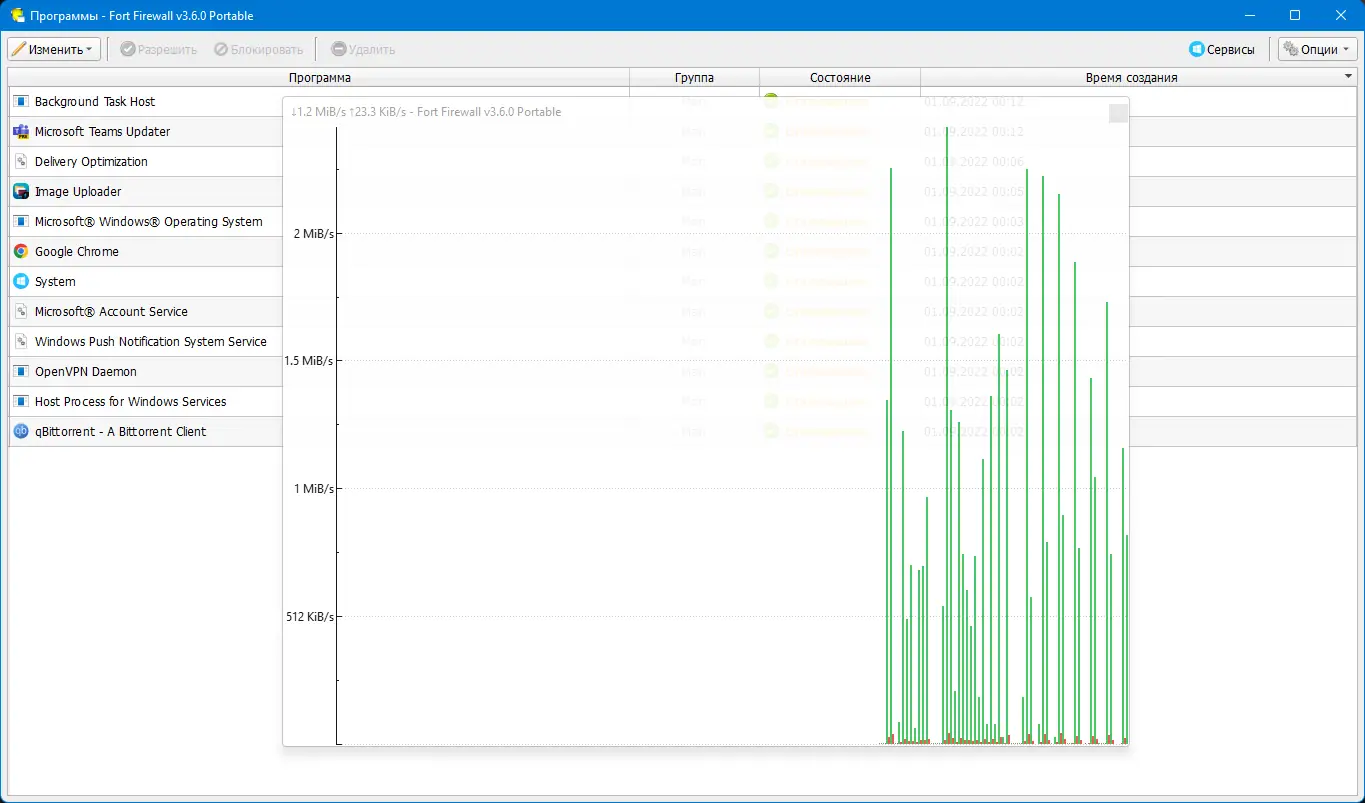Image resolution: width=1365 pixels, height=803 pixels.
Task: Click the Разрешить toolbar button
Action: (x=158, y=49)
